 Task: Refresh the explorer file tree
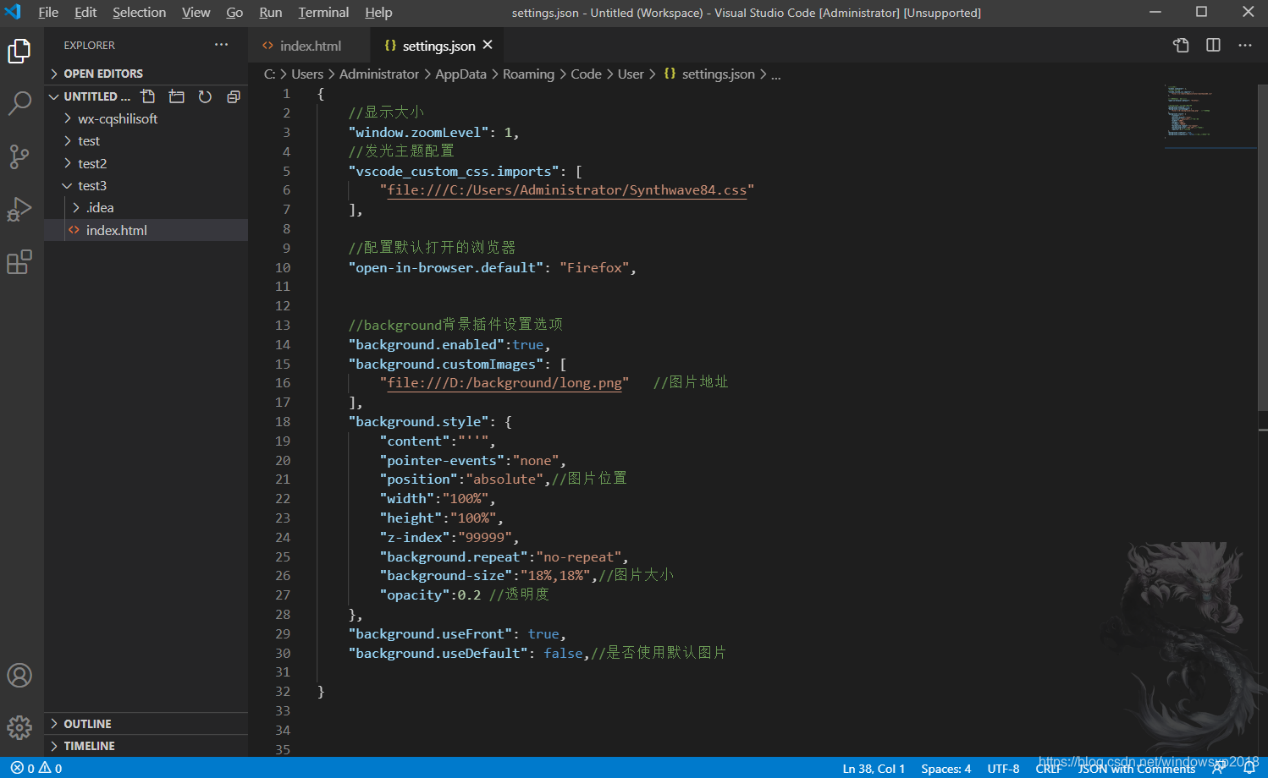[205, 97]
